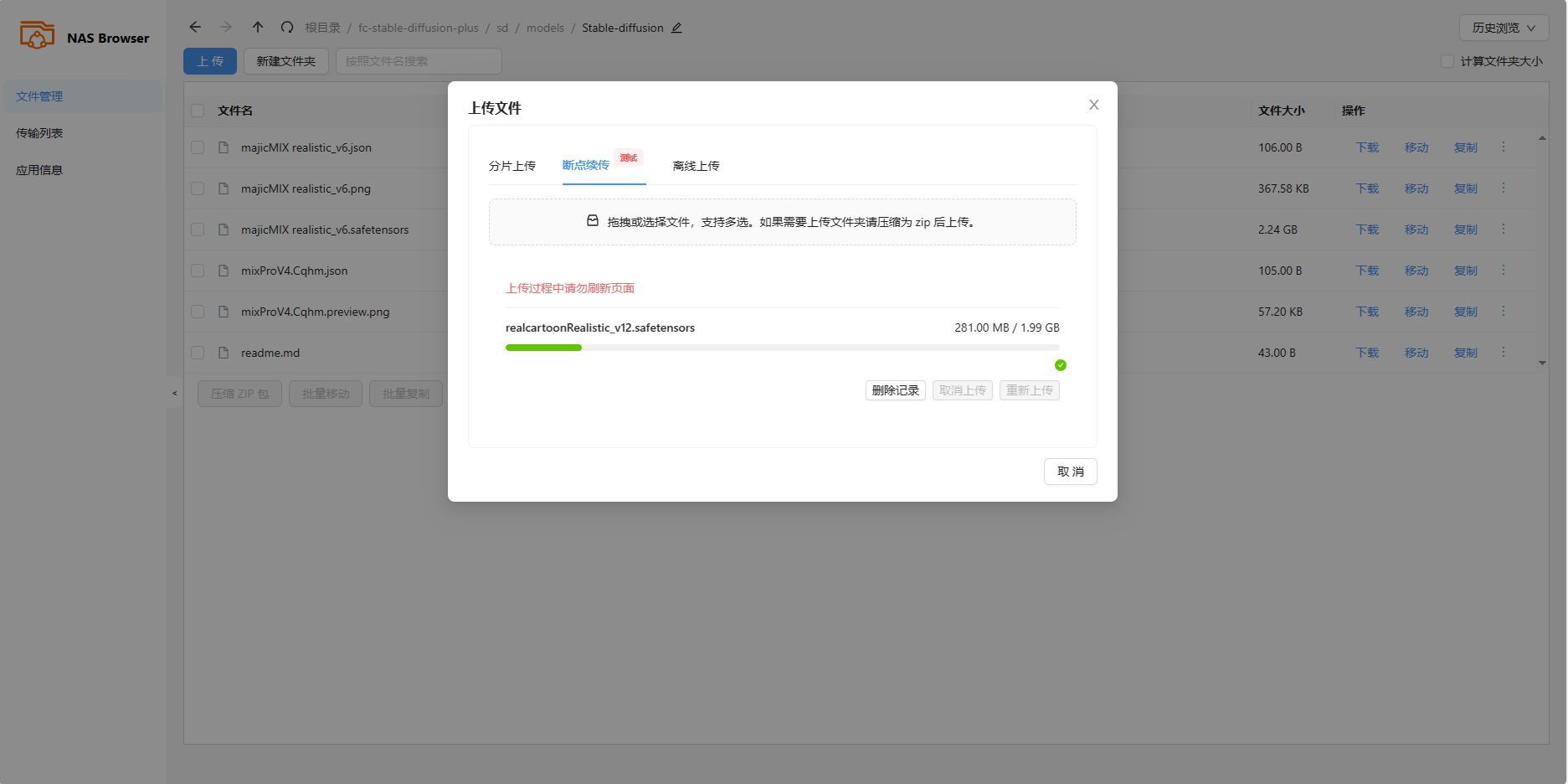Navigate to models breadcrumb
The width and height of the screenshot is (1568, 784).
545,28
